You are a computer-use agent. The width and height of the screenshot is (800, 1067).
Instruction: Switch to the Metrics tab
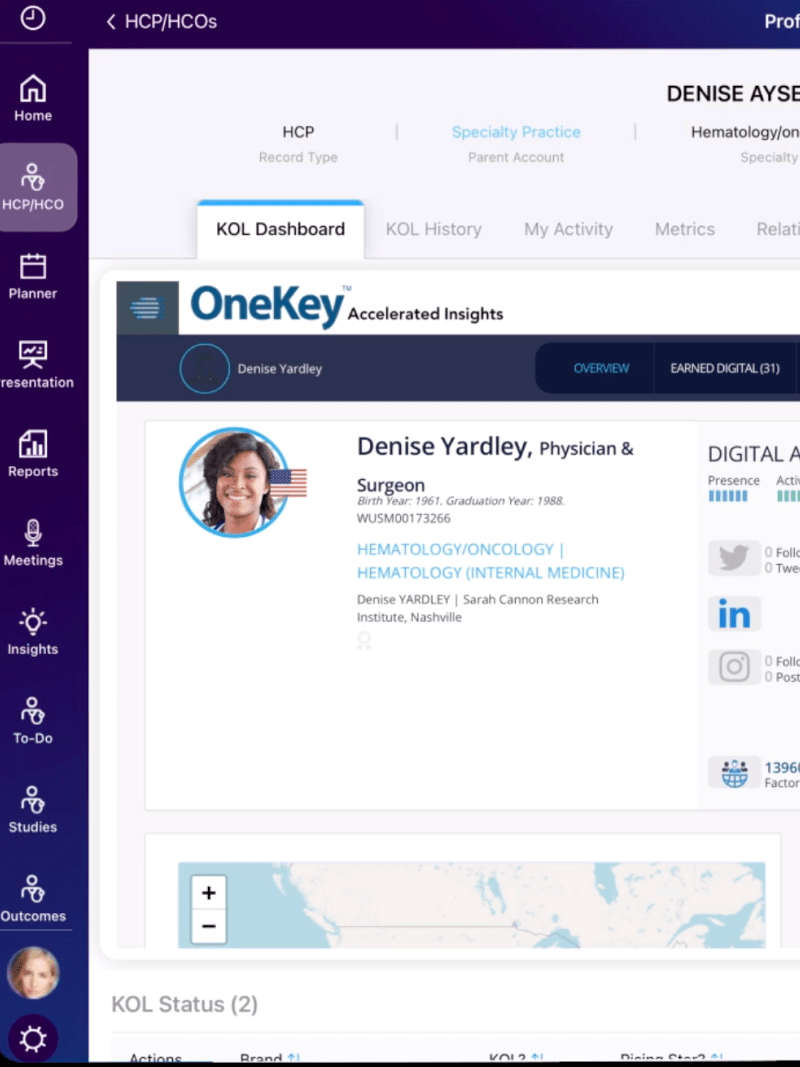(684, 229)
